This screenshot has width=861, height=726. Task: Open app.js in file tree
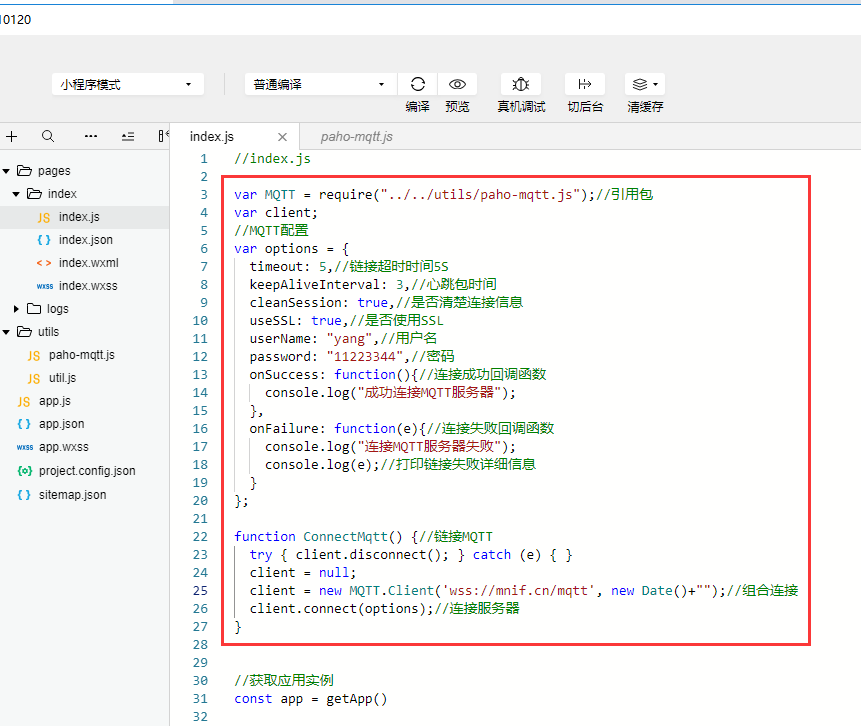pyautogui.click(x=85, y=401)
